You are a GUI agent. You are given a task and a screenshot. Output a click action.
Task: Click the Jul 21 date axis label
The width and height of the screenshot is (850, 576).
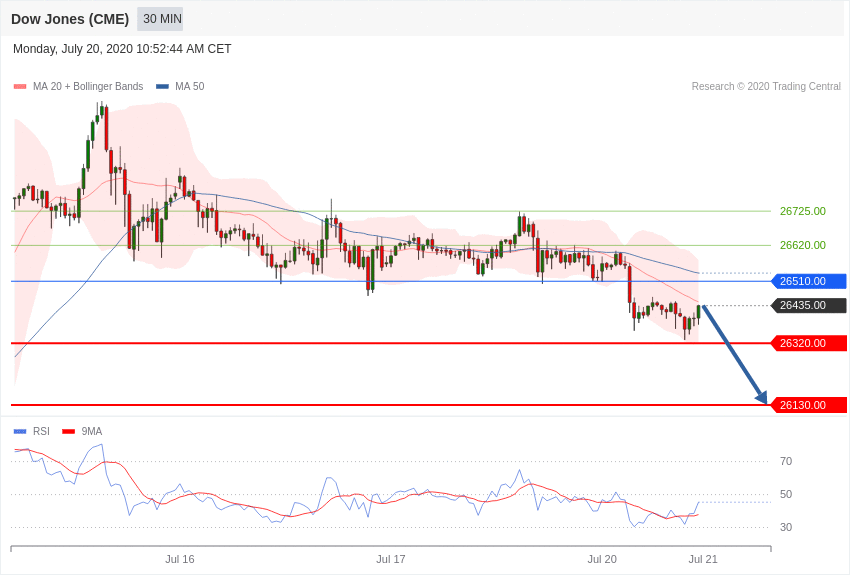pos(703,559)
